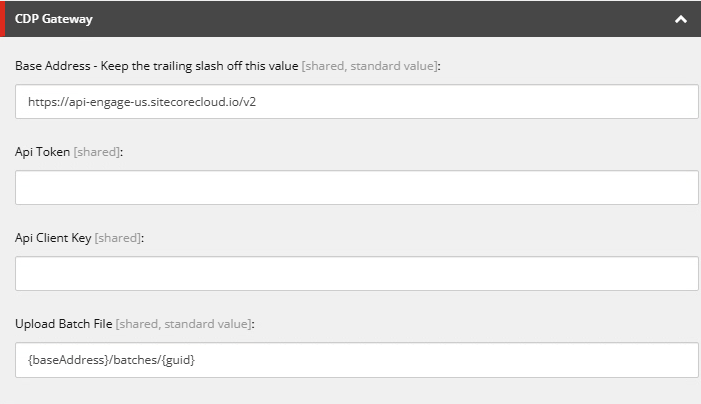
Task: Click into the empty Api Token field
Action: click(x=357, y=188)
